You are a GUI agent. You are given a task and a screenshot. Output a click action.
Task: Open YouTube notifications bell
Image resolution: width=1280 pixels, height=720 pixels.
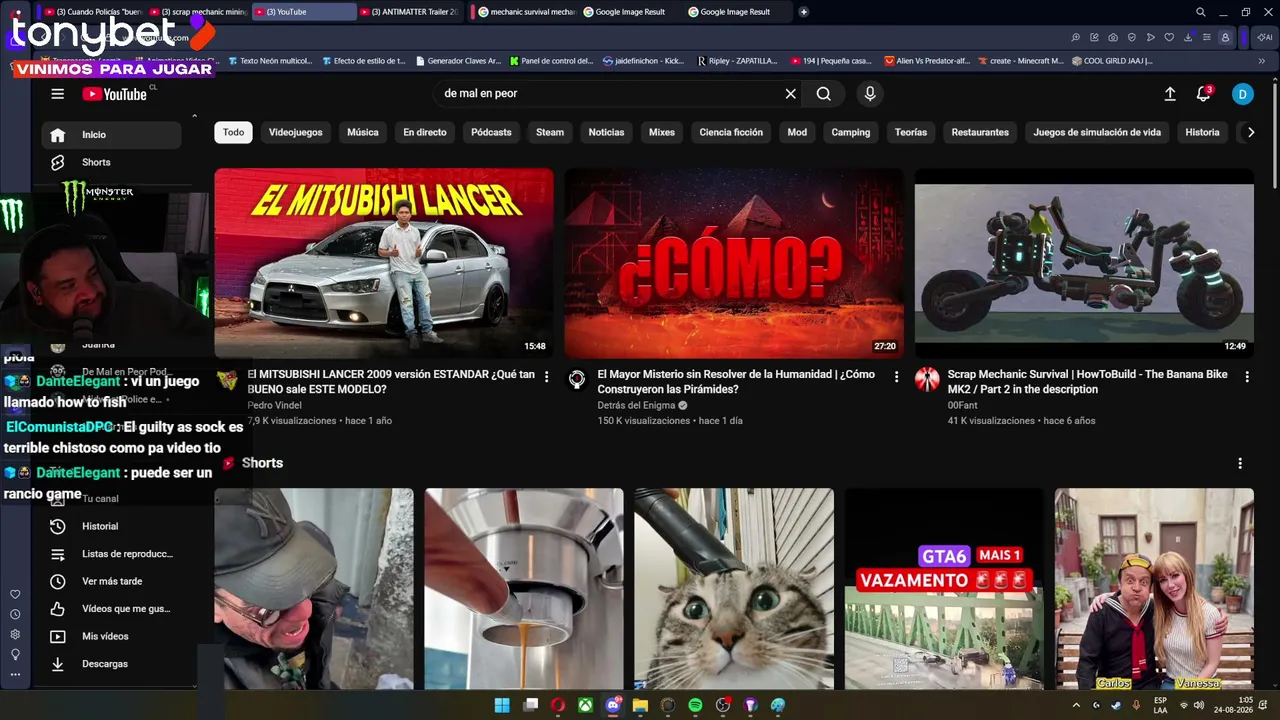1204,94
